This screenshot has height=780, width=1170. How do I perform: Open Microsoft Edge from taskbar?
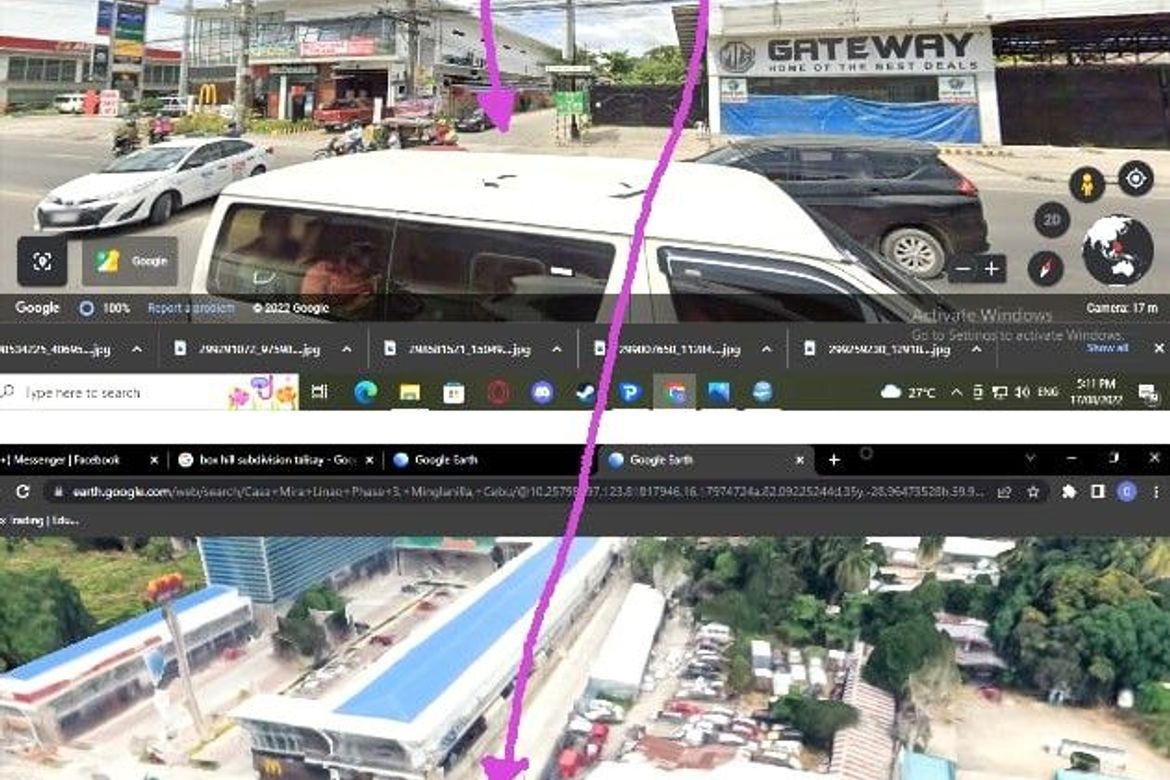[x=366, y=392]
